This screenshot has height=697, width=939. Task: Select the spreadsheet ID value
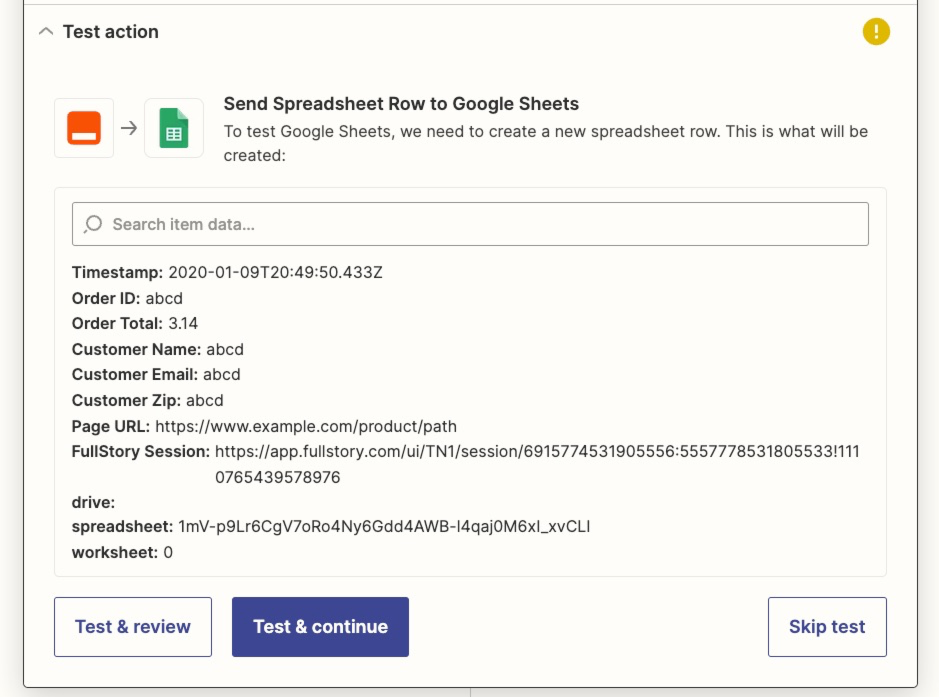[x=384, y=527]
